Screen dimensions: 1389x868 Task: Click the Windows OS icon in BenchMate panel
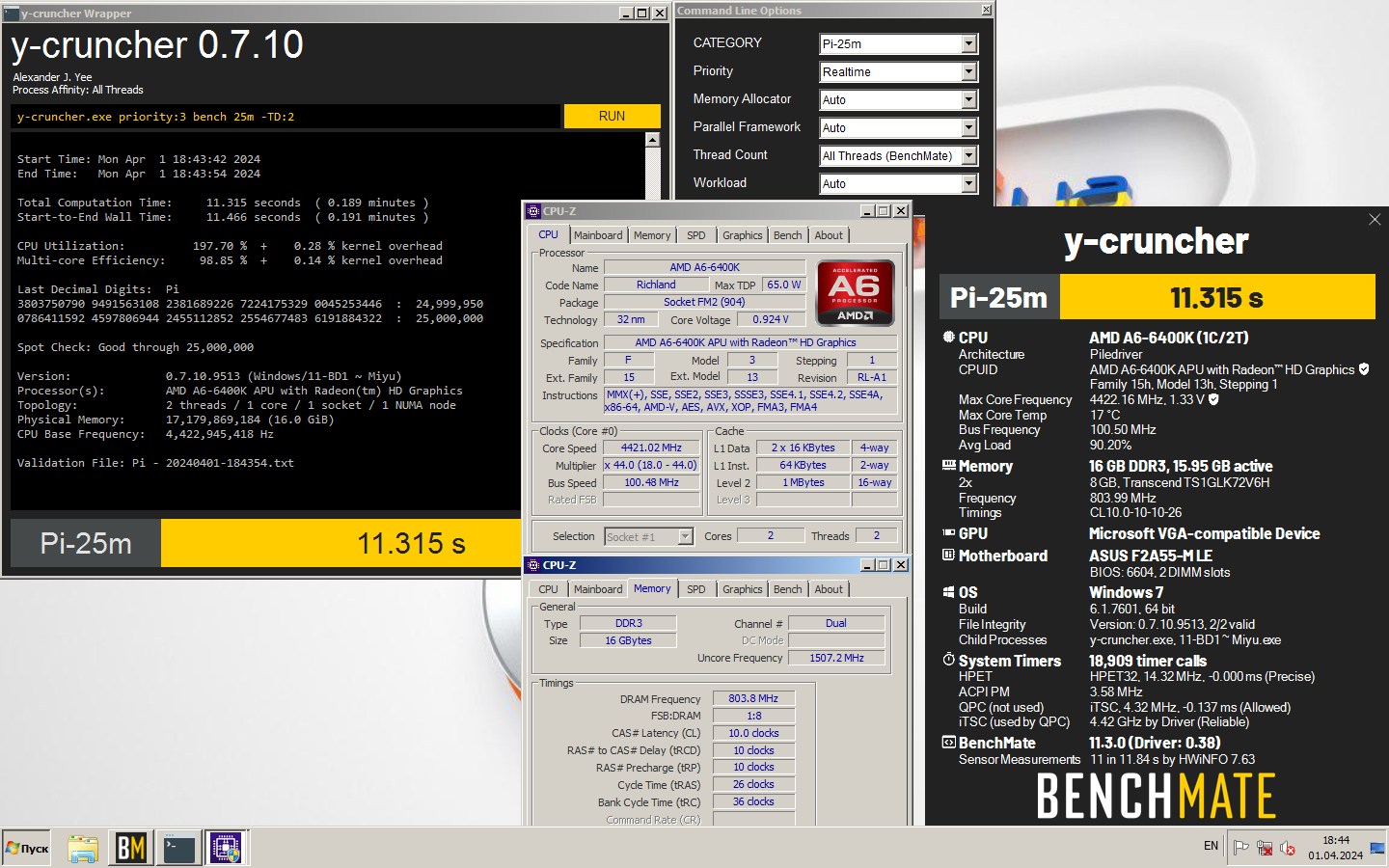[949, 592]
